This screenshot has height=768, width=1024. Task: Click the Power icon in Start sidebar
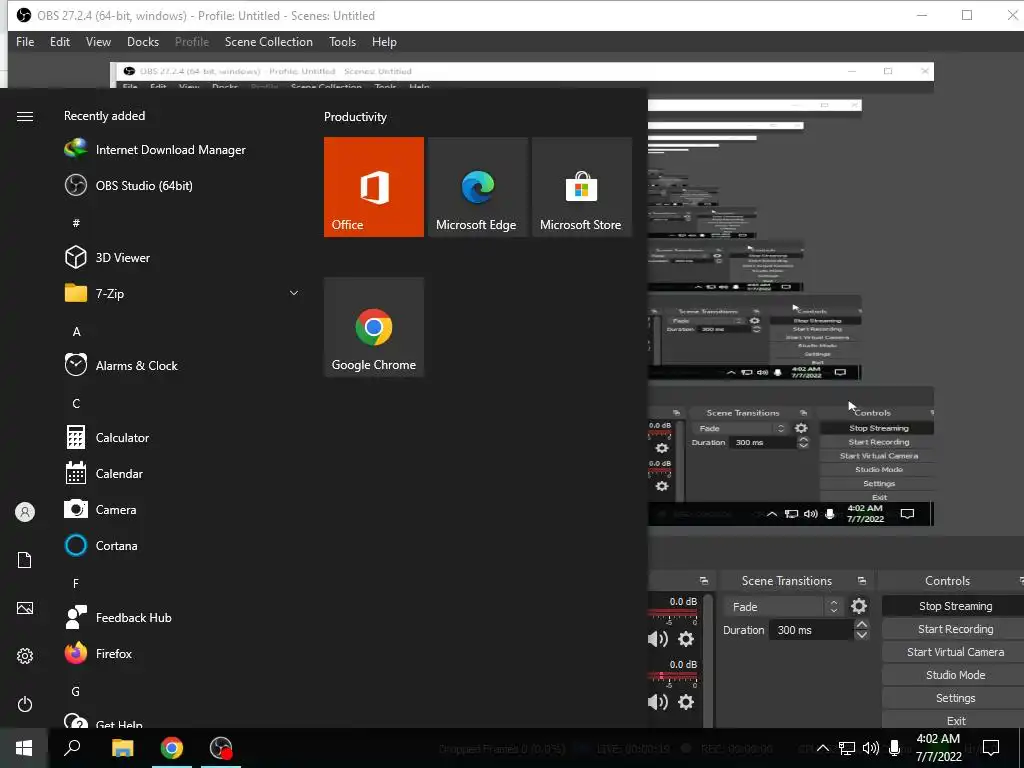tap(25, 704)
